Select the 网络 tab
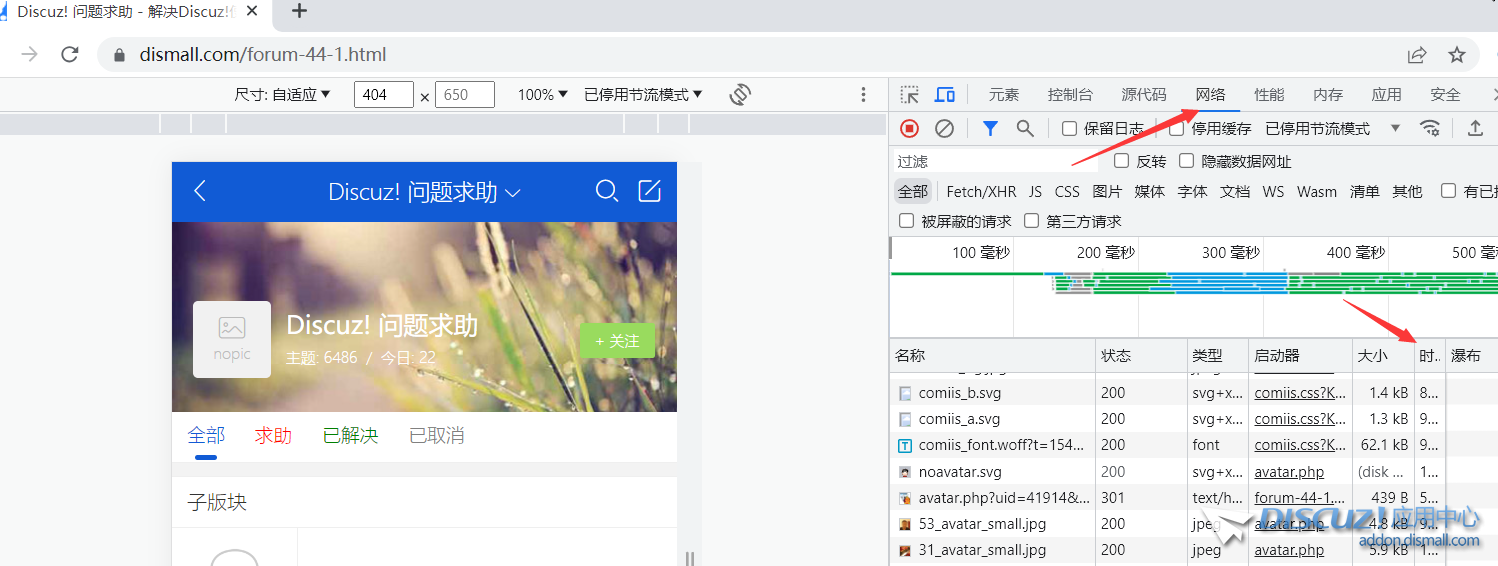This screenshot has width=1498, height=566. (1210, 95)
